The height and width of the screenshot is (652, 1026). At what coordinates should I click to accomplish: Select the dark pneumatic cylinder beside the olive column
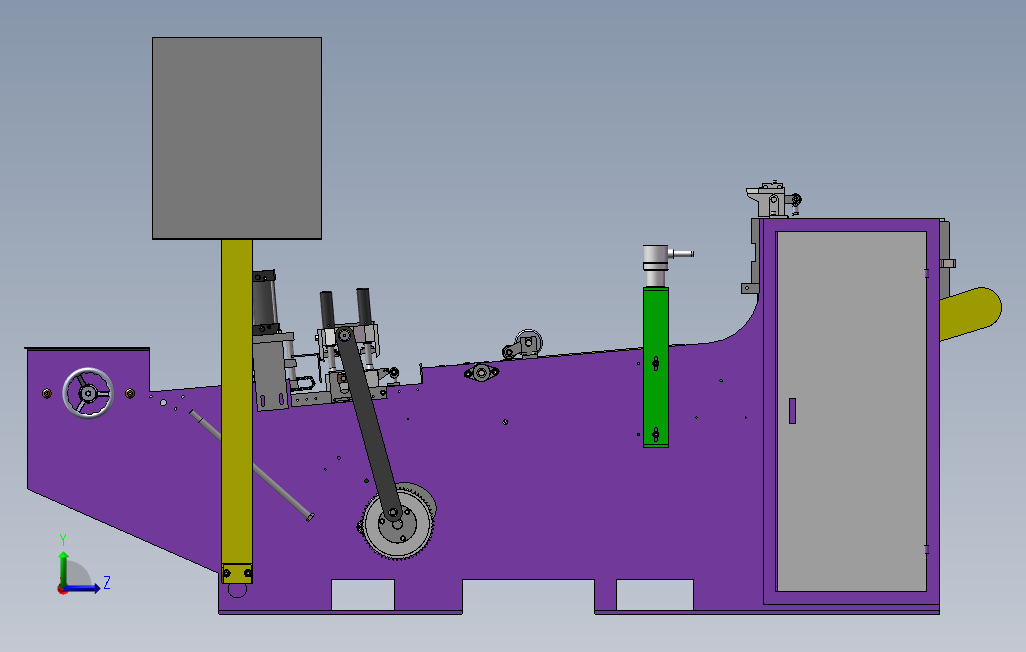coord(264,302)
